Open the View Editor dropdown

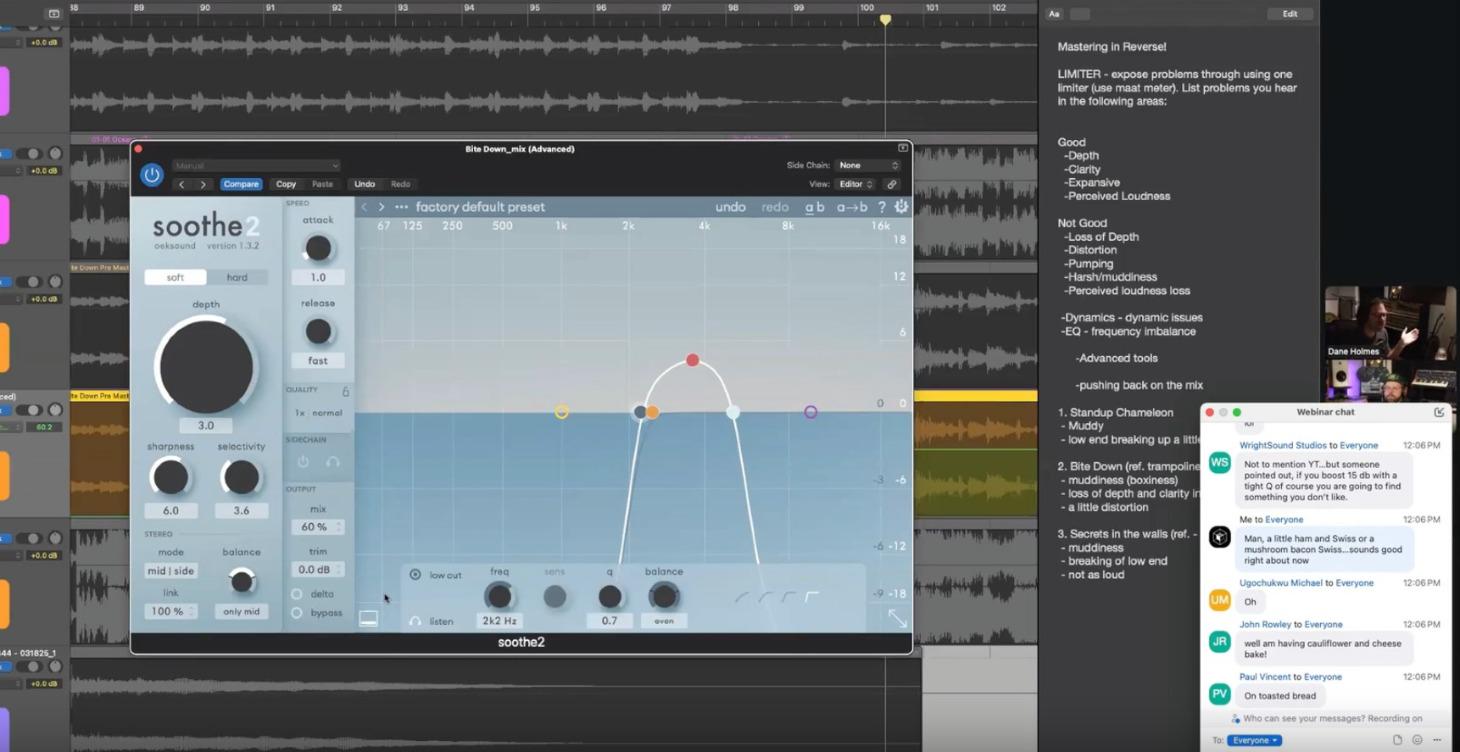click(x=855, y=184)
